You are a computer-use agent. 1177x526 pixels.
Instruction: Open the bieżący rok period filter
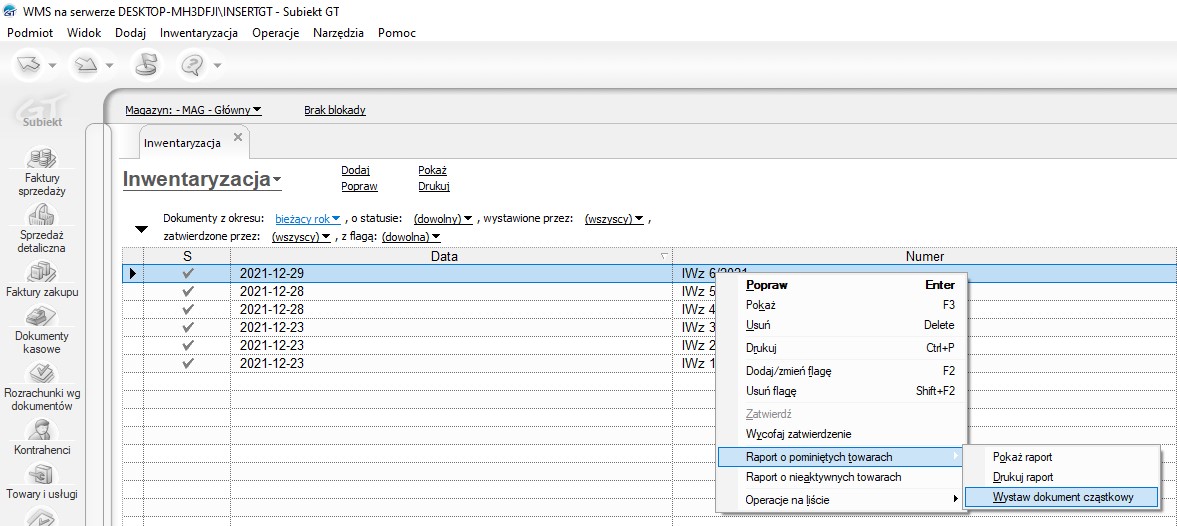(x=308, y=218)
